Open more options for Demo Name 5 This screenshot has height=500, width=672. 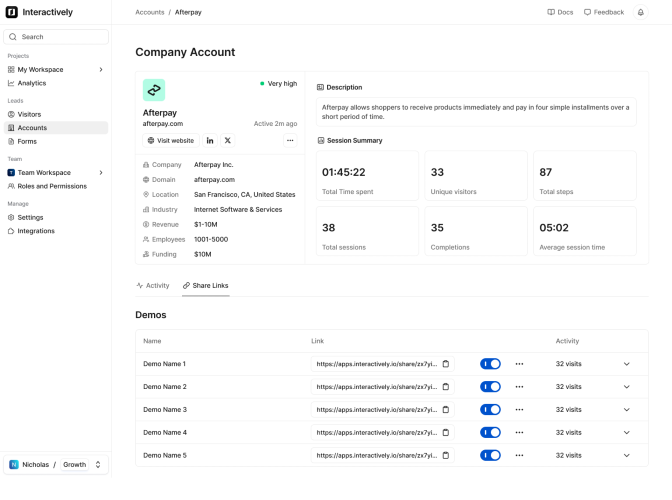519,455
